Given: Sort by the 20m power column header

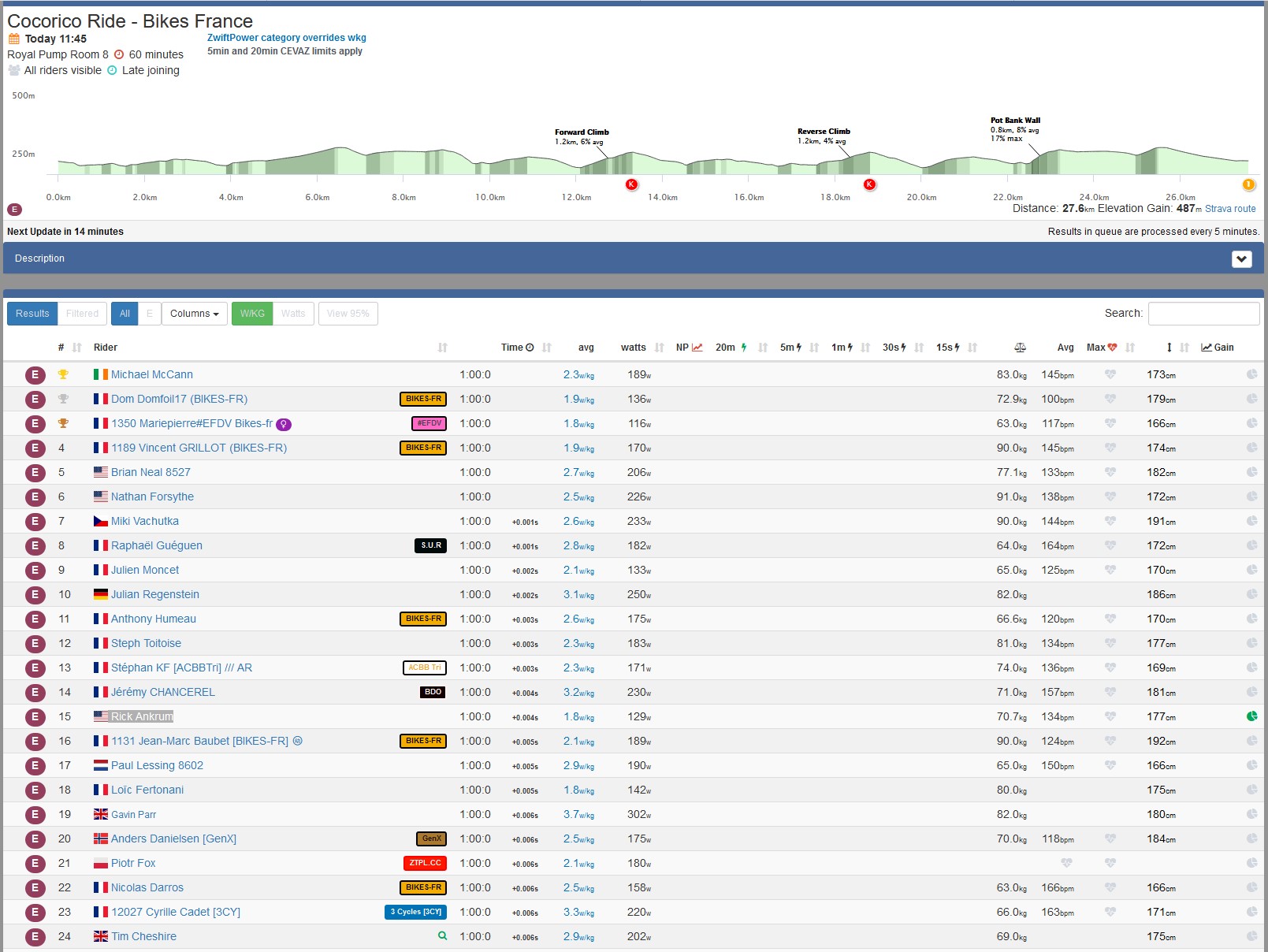Looking at the screenshot, I should tap(731, 348).
